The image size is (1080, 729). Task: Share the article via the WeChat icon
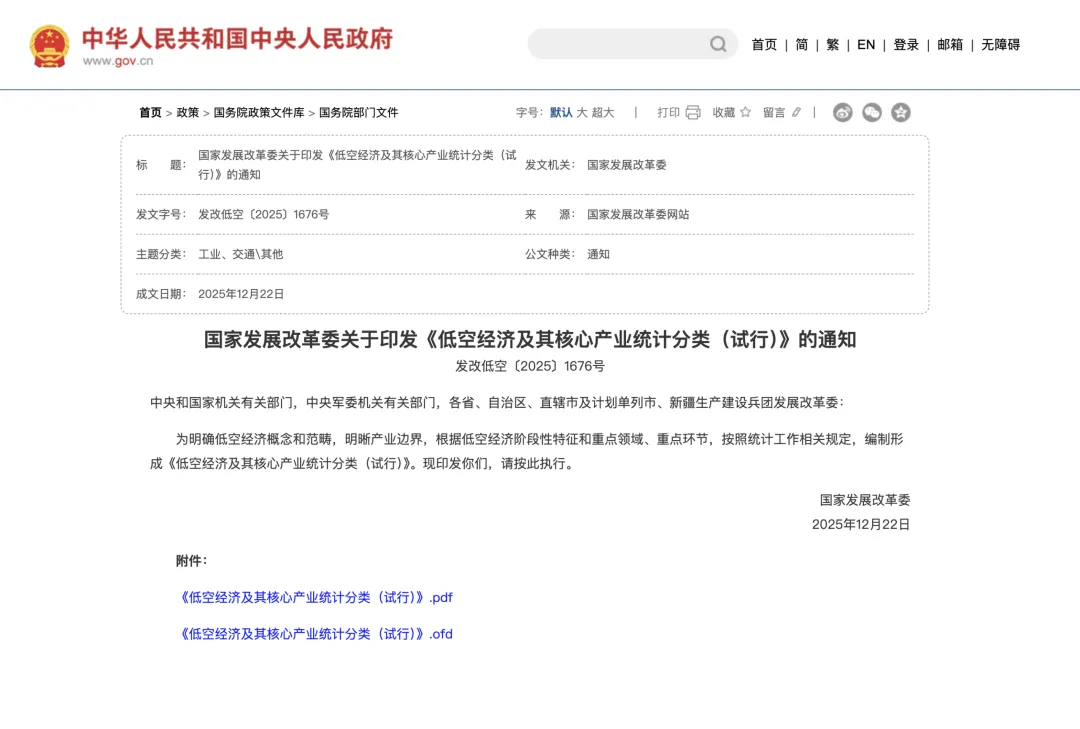(871, 113)
